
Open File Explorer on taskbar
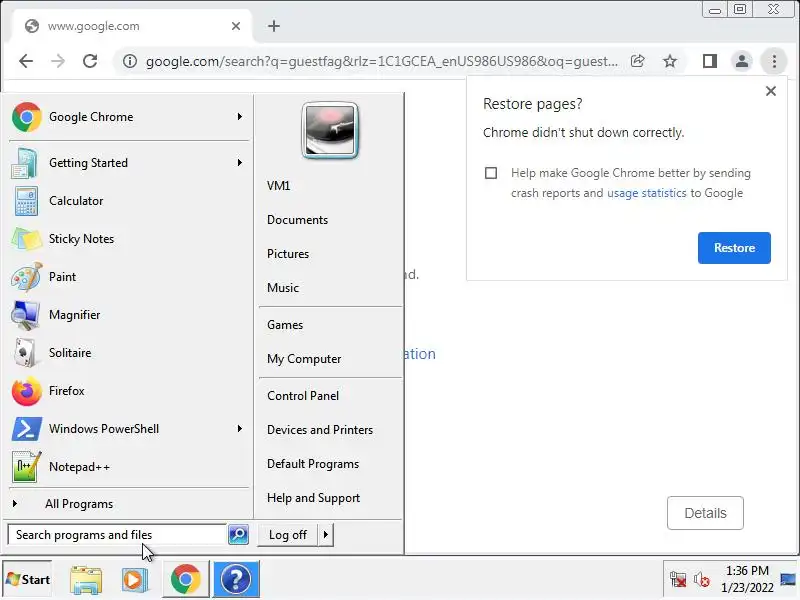tap(86, 580)
